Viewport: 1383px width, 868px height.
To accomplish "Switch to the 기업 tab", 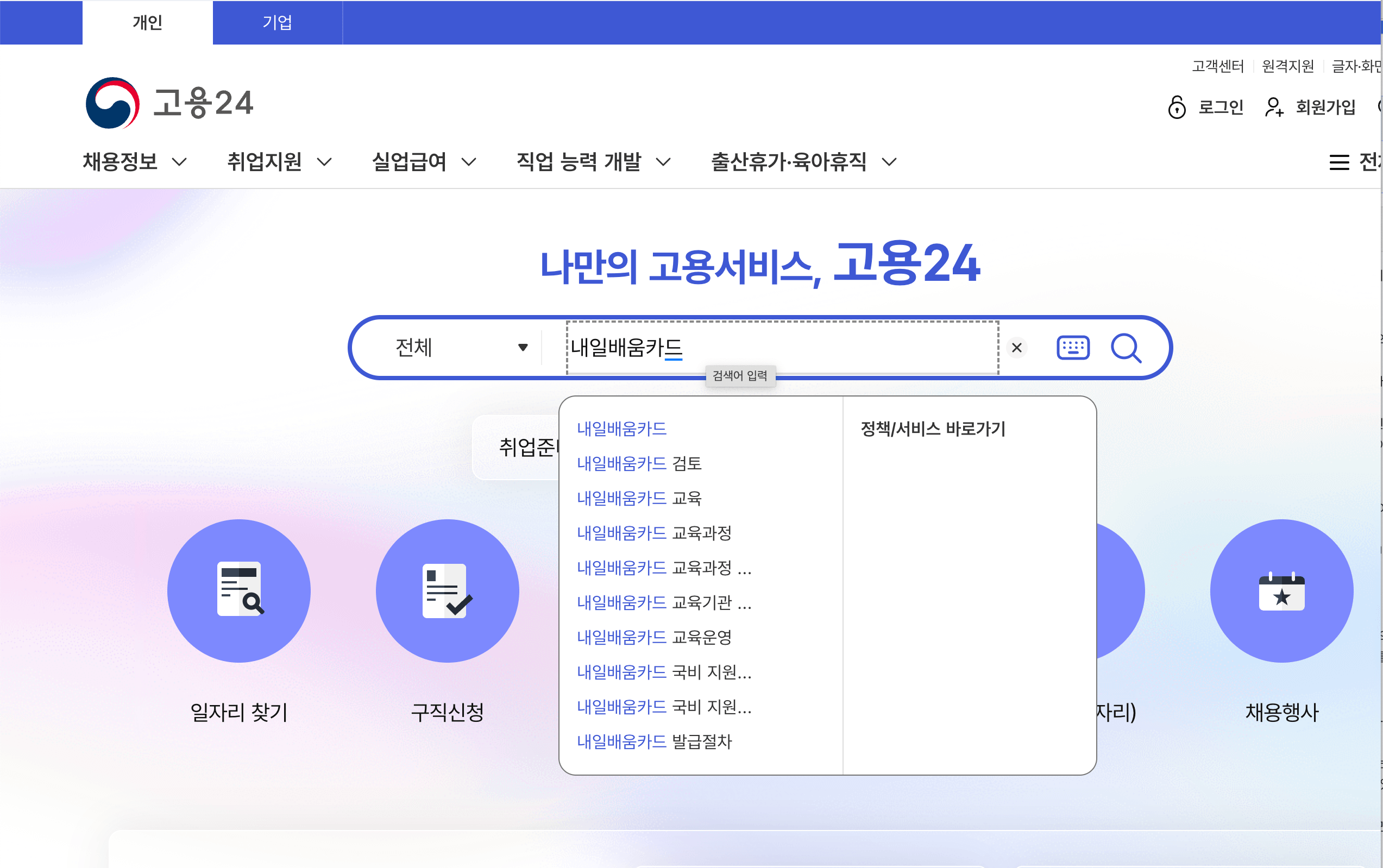I will pos(278,22).
